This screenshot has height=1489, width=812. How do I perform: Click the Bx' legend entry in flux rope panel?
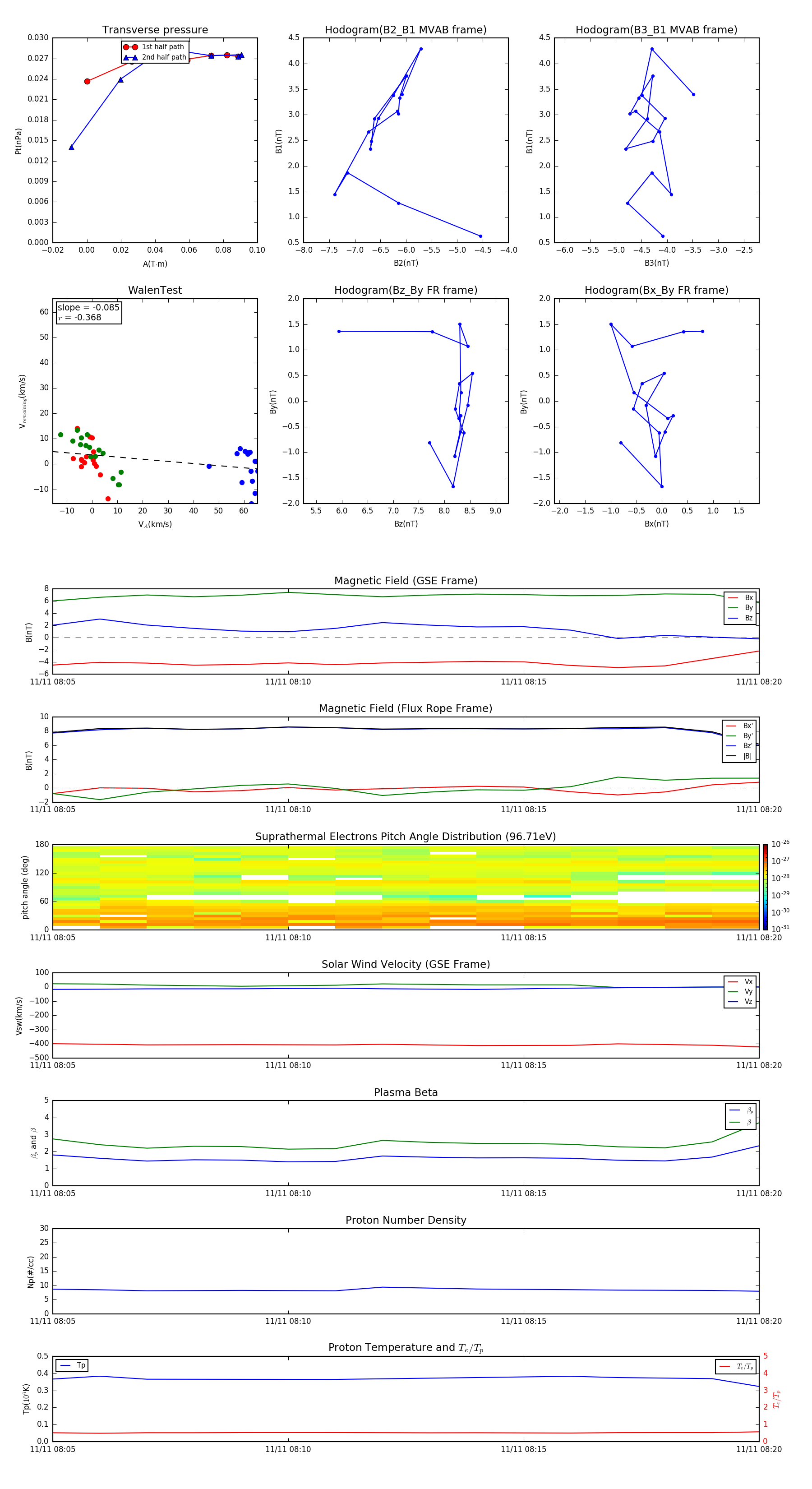click(740, 726)
